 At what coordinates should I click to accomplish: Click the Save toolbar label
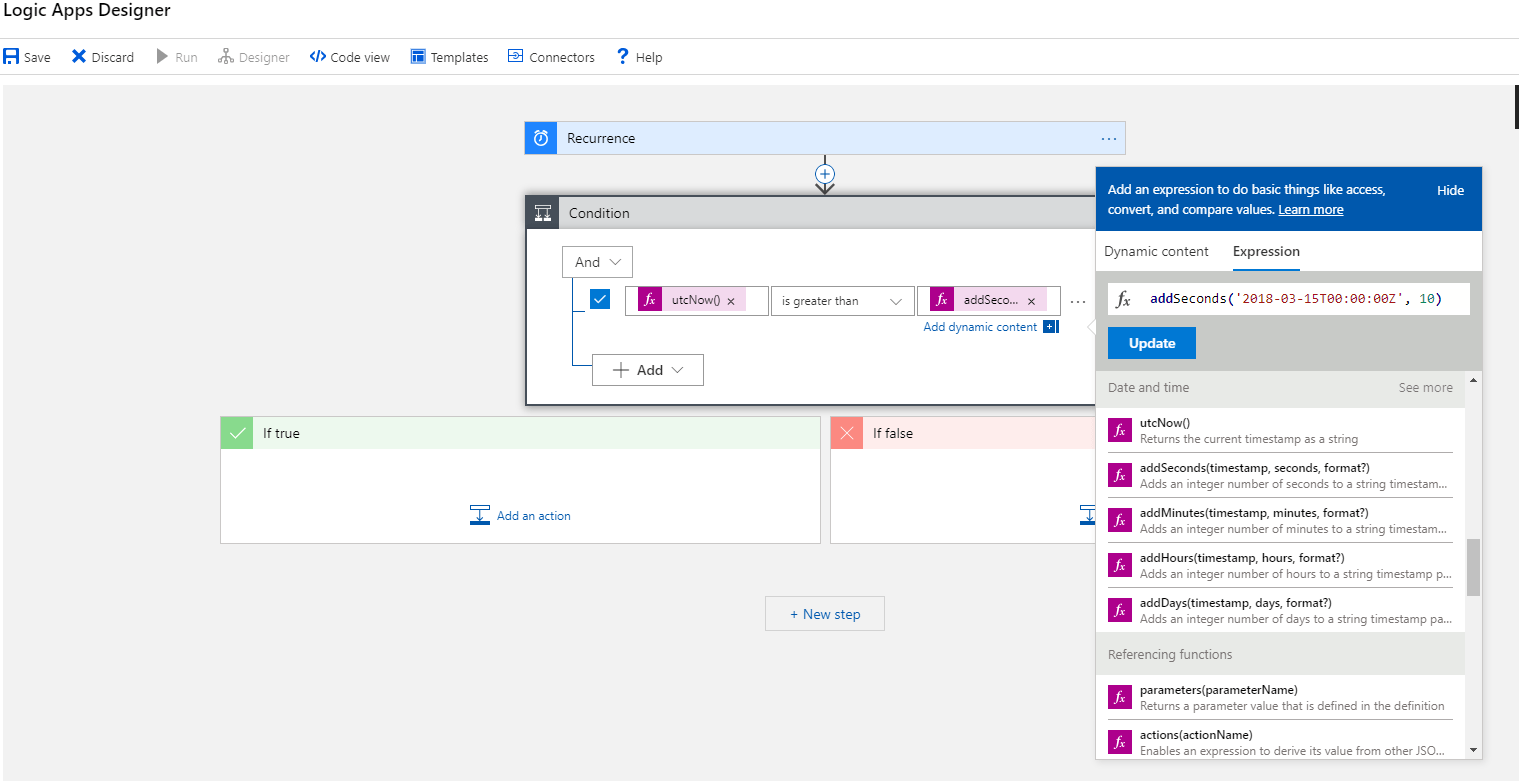click(37, 58)
